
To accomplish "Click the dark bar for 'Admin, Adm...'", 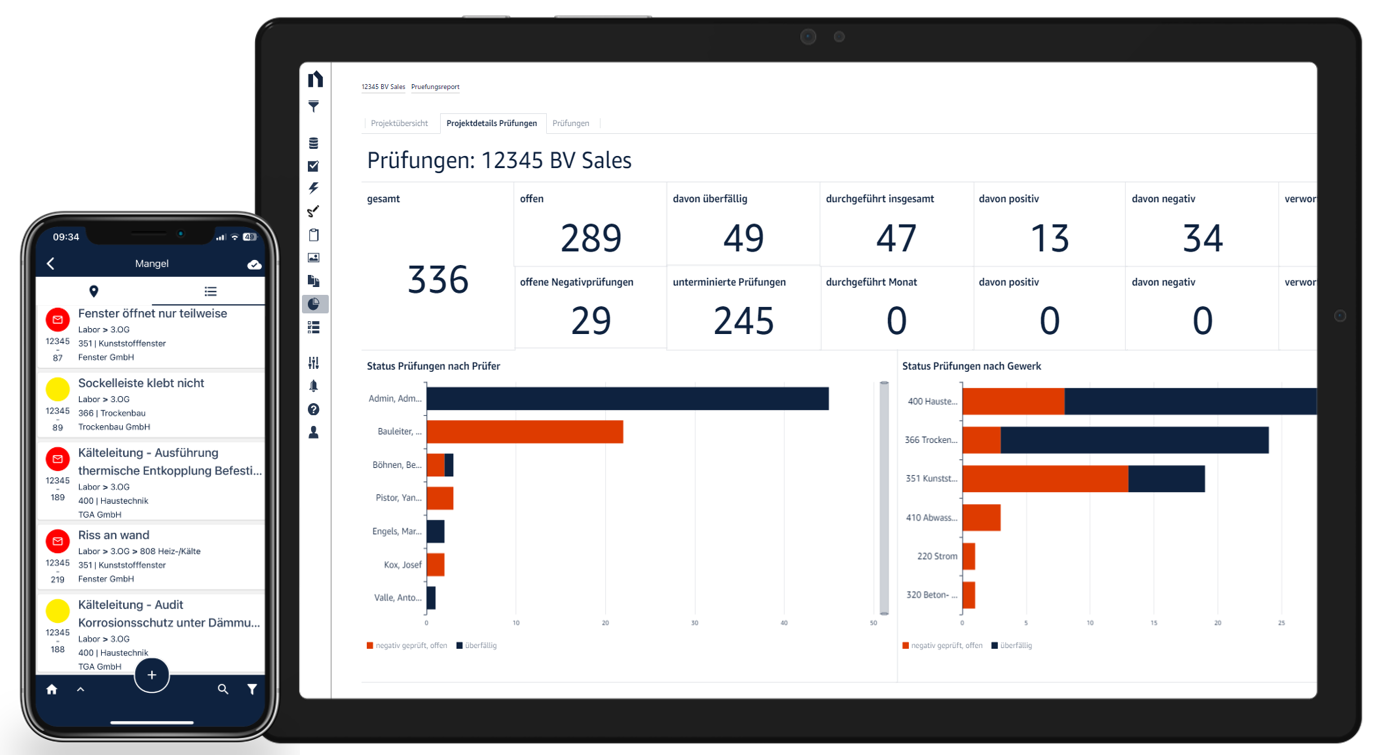I will [x=627, y=398].
